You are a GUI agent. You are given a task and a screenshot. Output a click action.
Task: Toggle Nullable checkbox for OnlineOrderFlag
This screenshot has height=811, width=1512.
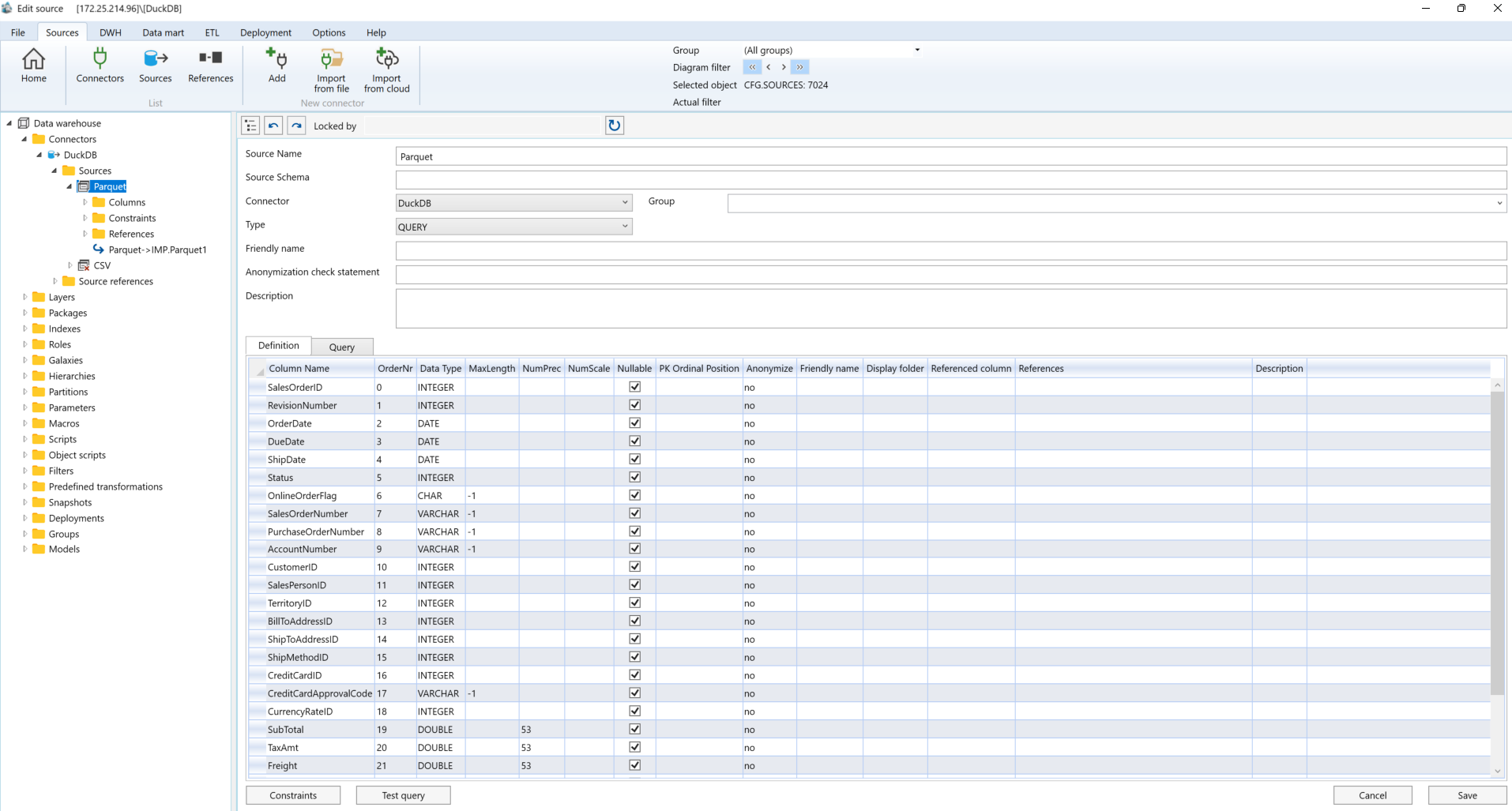(x=634, y=495)
